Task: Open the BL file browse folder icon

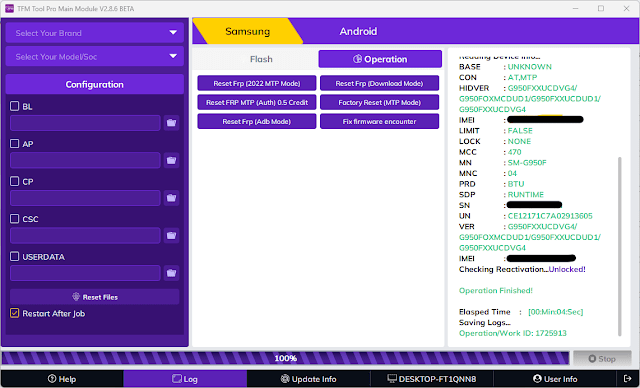Action: tap(171, 123)
